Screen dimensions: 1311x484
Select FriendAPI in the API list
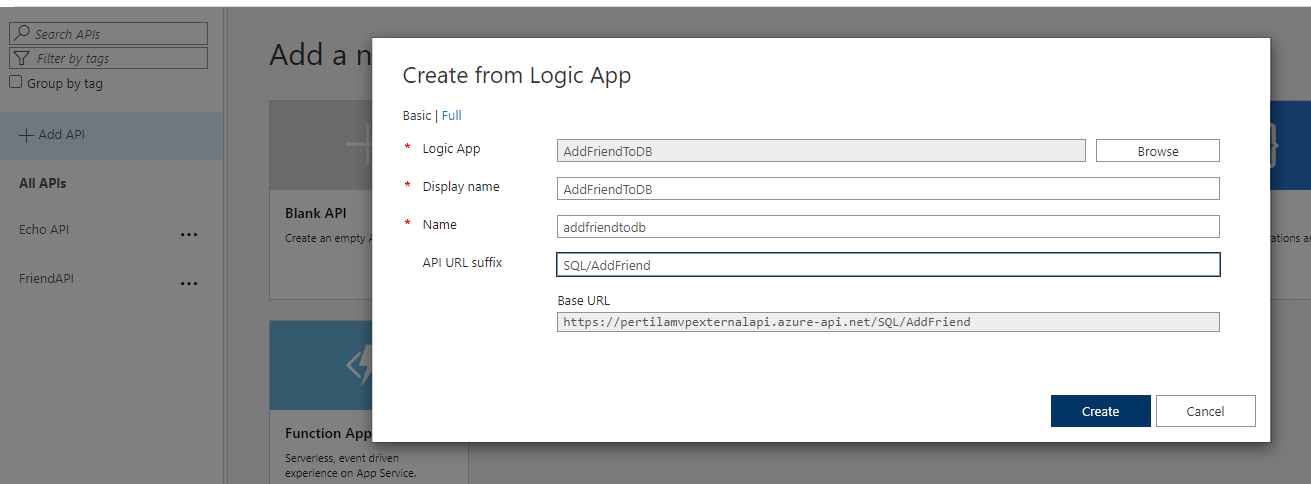[47, 279]
